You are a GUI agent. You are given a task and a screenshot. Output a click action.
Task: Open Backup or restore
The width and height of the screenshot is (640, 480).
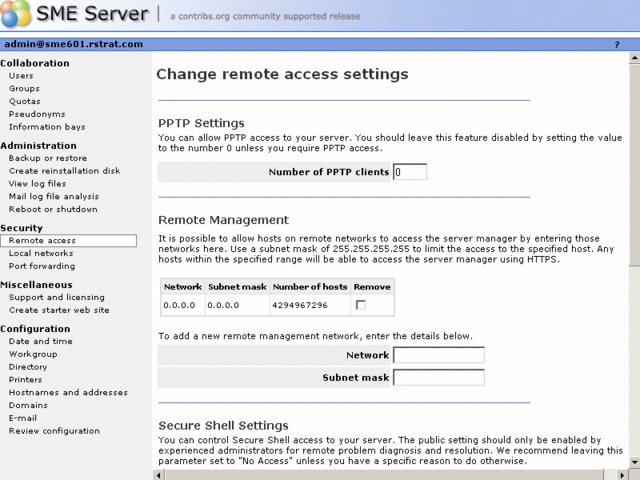[48, 158]
